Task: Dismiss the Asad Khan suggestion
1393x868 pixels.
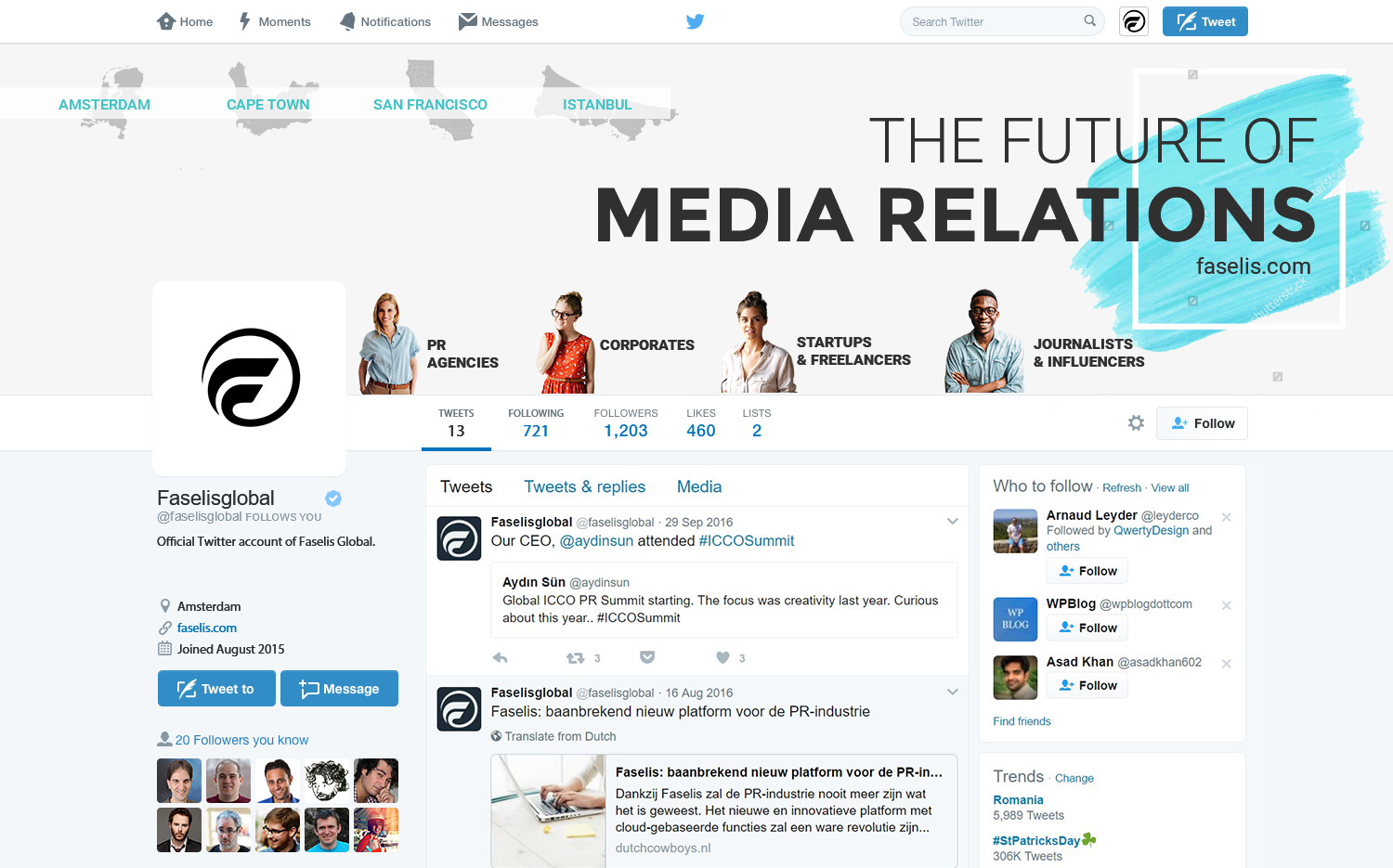Action: 1227,663
